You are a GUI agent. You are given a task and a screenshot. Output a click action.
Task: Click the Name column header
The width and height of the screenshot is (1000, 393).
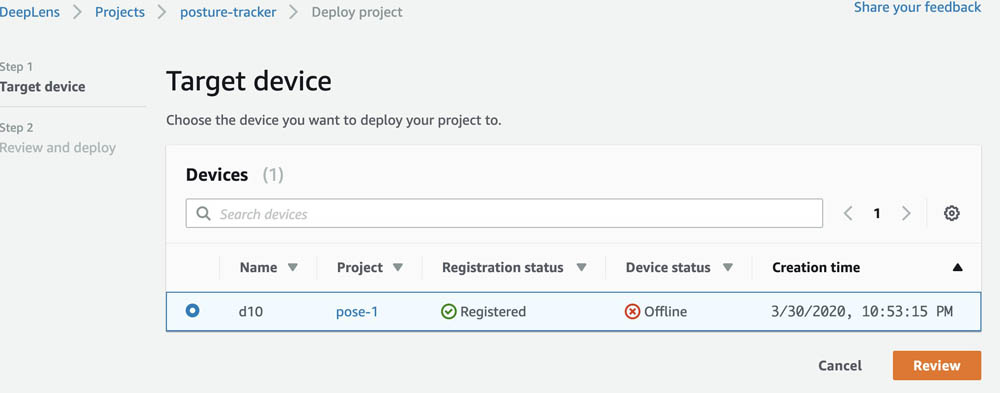tap(258, 267)
